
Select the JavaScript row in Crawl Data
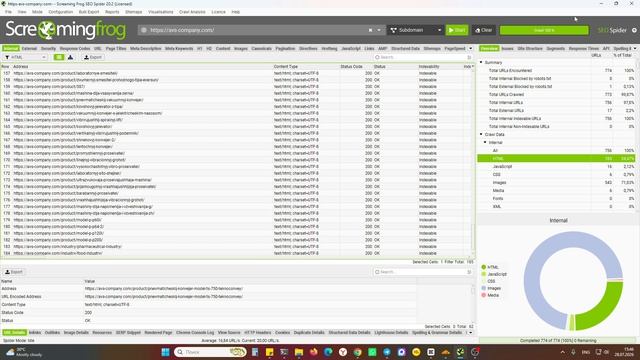coord(557,167)
